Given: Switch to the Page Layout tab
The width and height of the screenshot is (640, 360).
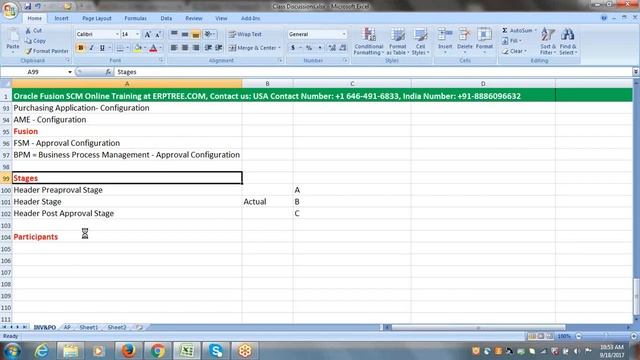Looking at the screenshot, I should point(97,18).
